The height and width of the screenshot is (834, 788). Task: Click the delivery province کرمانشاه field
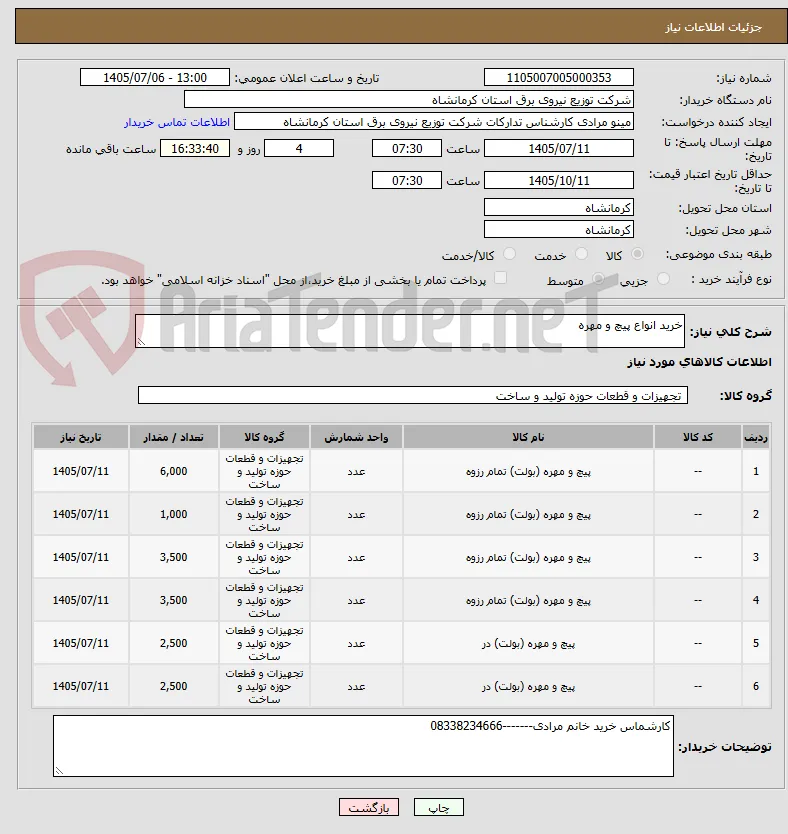coord(559,207)
